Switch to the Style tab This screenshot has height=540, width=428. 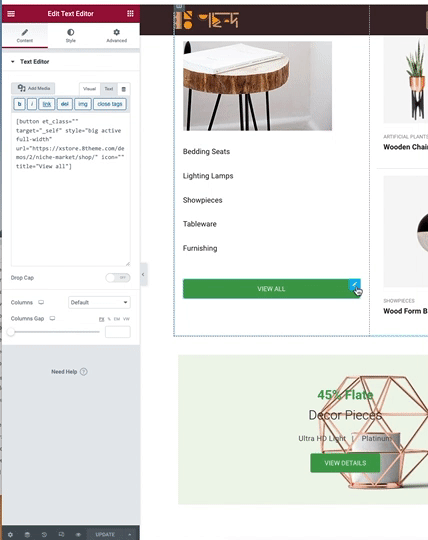71,35
